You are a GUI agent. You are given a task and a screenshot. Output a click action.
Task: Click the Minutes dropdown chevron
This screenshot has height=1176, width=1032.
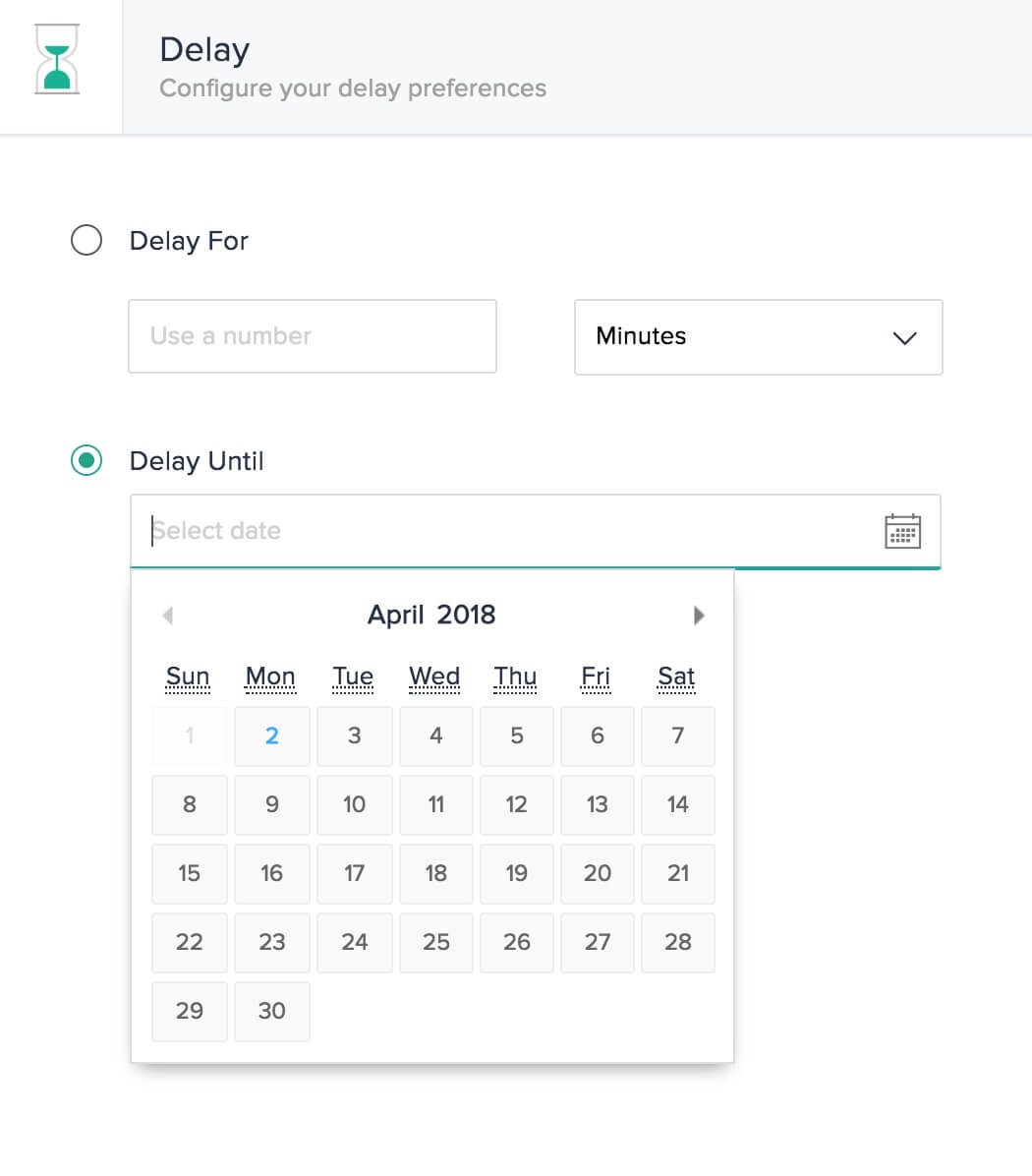coord(904,338)
